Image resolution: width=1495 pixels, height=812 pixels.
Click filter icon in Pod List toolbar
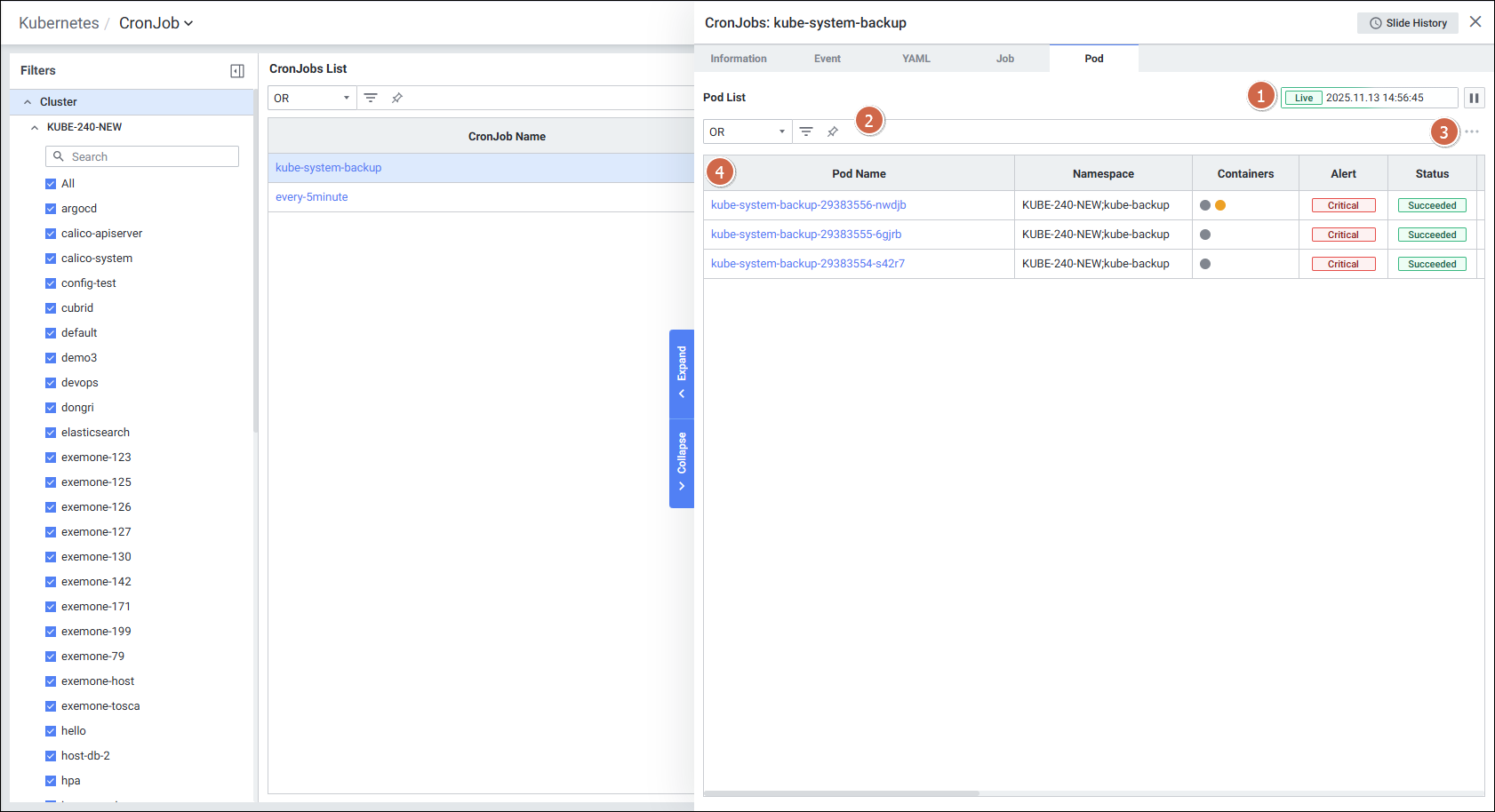click(806, 131)
